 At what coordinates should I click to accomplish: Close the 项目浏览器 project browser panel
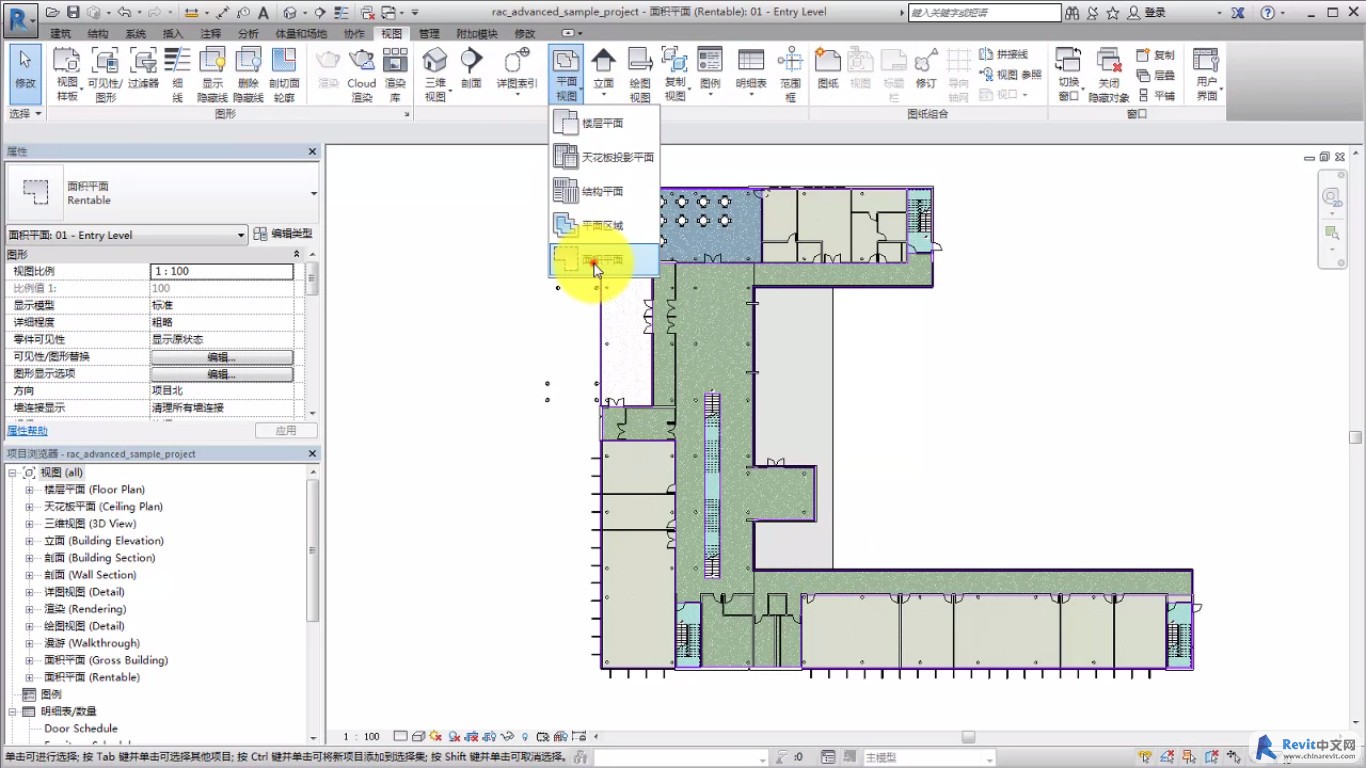[x=312, y=454]
